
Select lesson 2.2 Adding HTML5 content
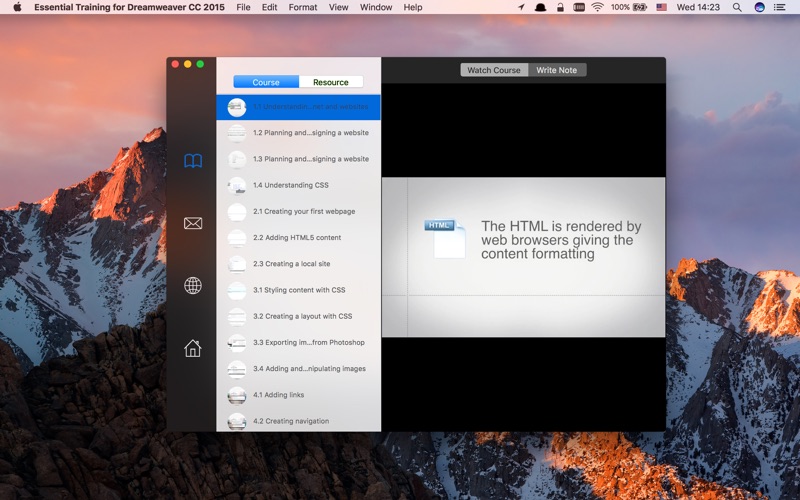tap(298, 238)
